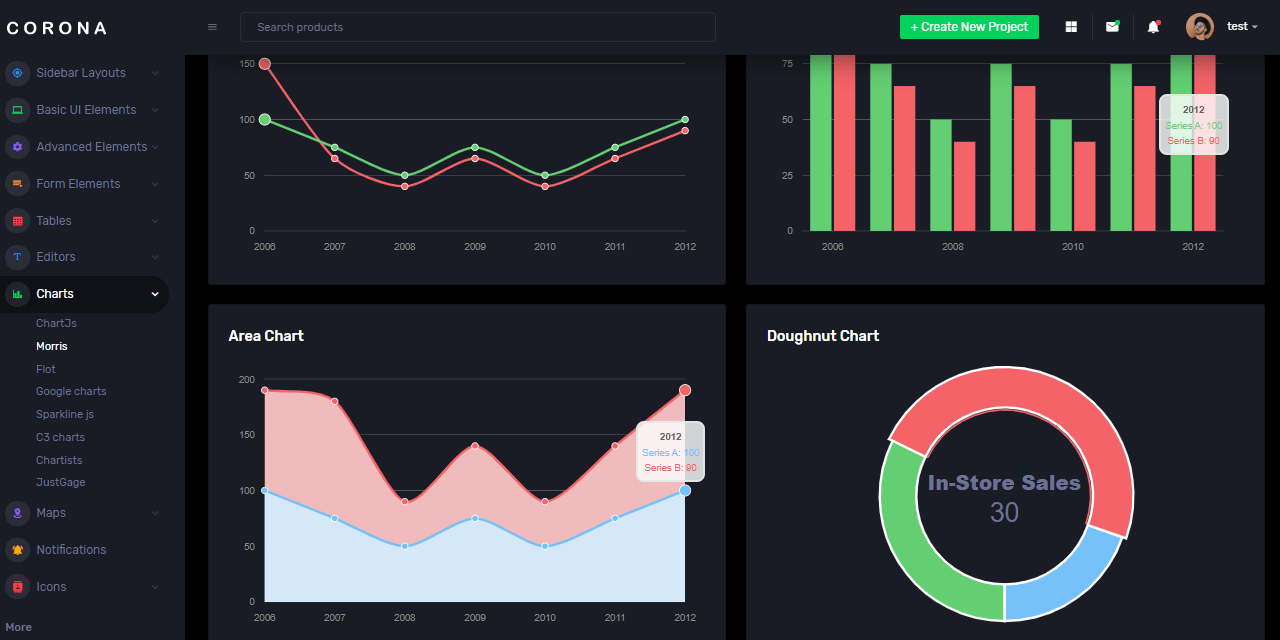Click the Sidebar Layouts icon
The width and height of the screenshot is (1280, 640).
coord(17,73)
